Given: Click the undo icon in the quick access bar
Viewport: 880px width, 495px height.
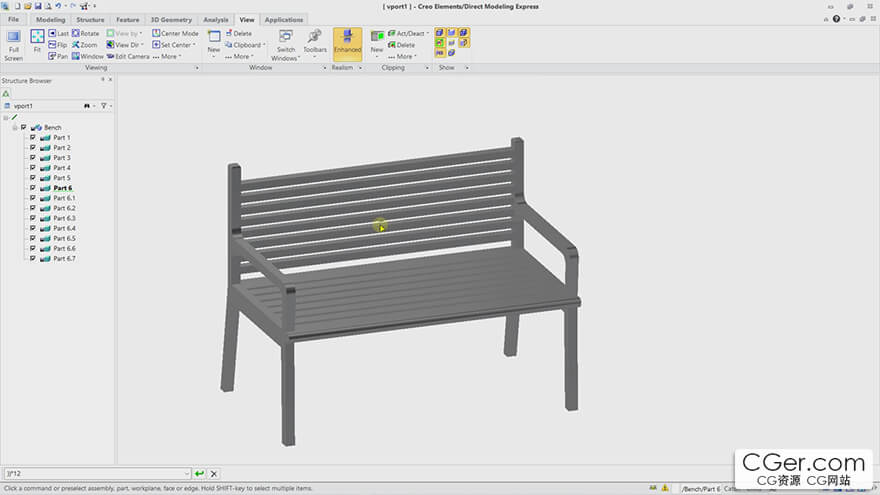Looking at the screenshot, I should point(57,6).
